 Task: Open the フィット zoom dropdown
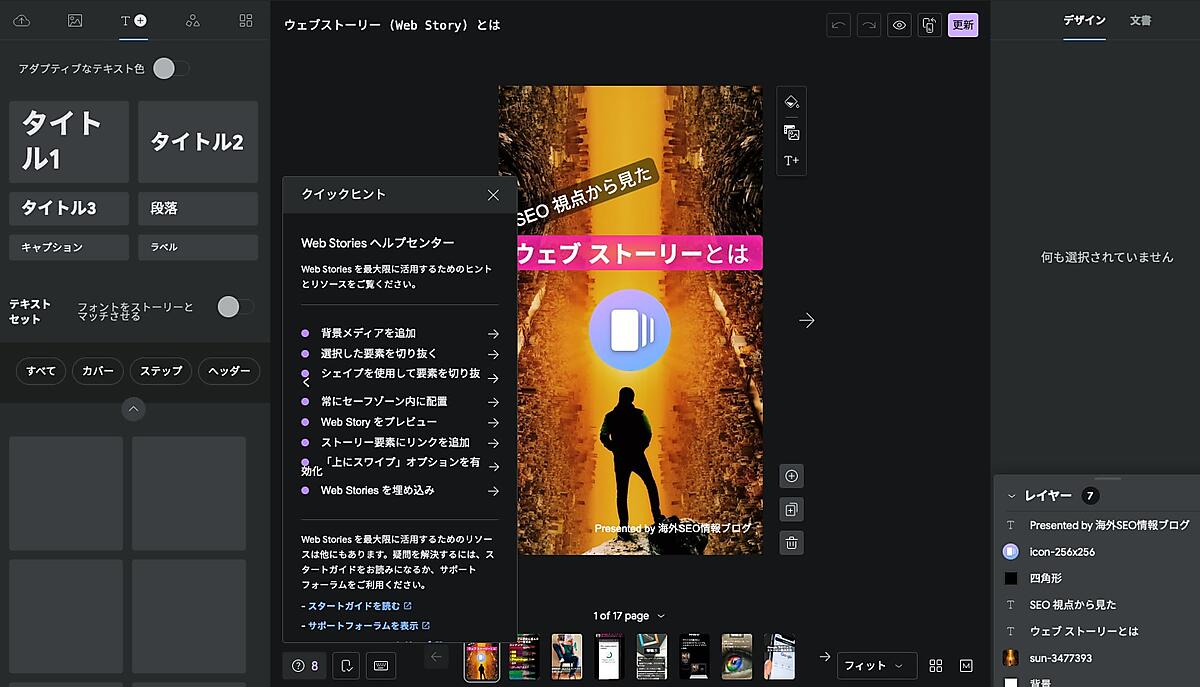[877, 665]
